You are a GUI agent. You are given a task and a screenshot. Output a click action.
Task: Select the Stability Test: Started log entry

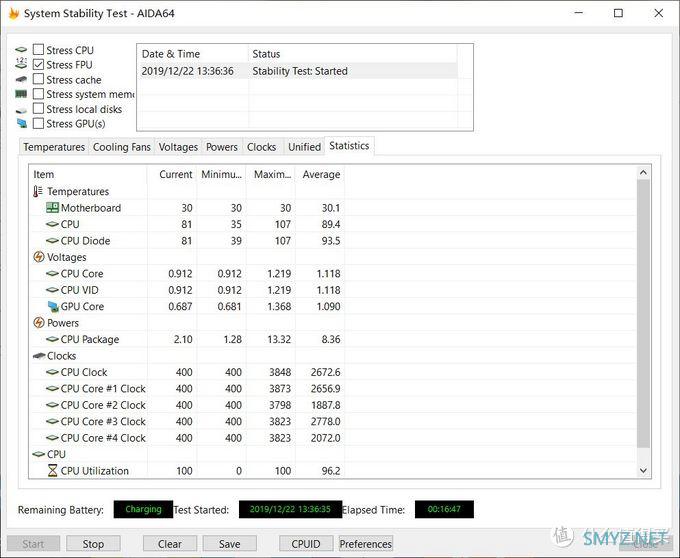(298, 71)
